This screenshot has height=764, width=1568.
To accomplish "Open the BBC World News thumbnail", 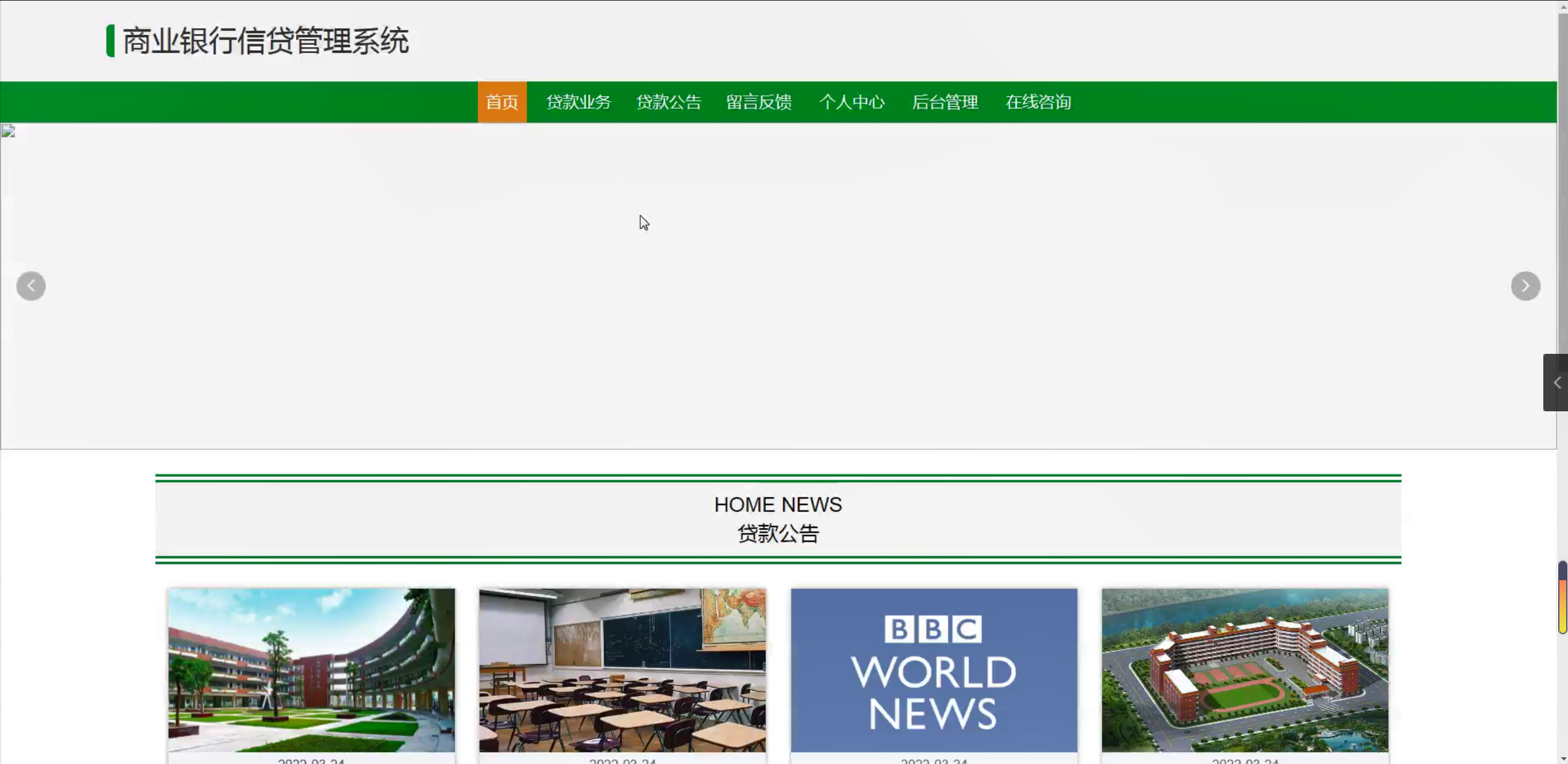I will pos(934,670).
